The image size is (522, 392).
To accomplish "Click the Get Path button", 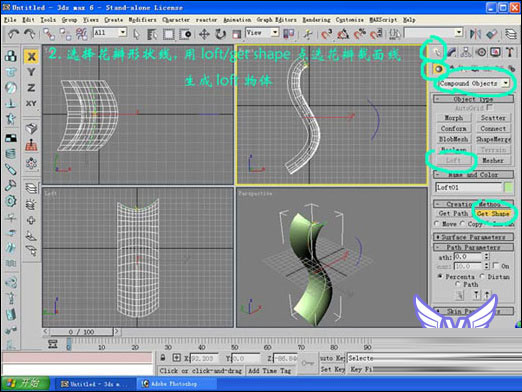I will (453, 213).
